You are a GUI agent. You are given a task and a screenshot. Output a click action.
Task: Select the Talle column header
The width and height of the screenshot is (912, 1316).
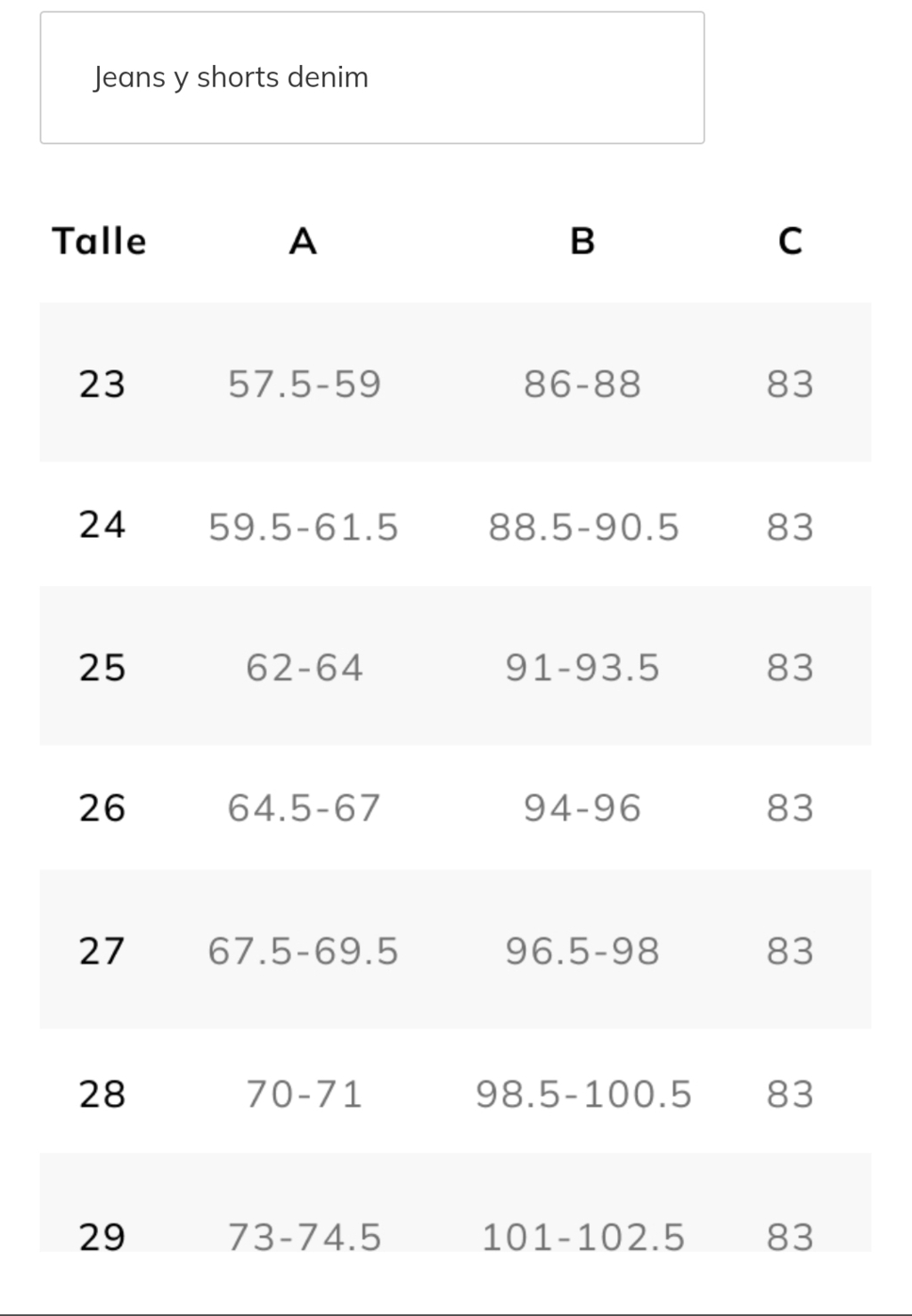click(100, 241)
